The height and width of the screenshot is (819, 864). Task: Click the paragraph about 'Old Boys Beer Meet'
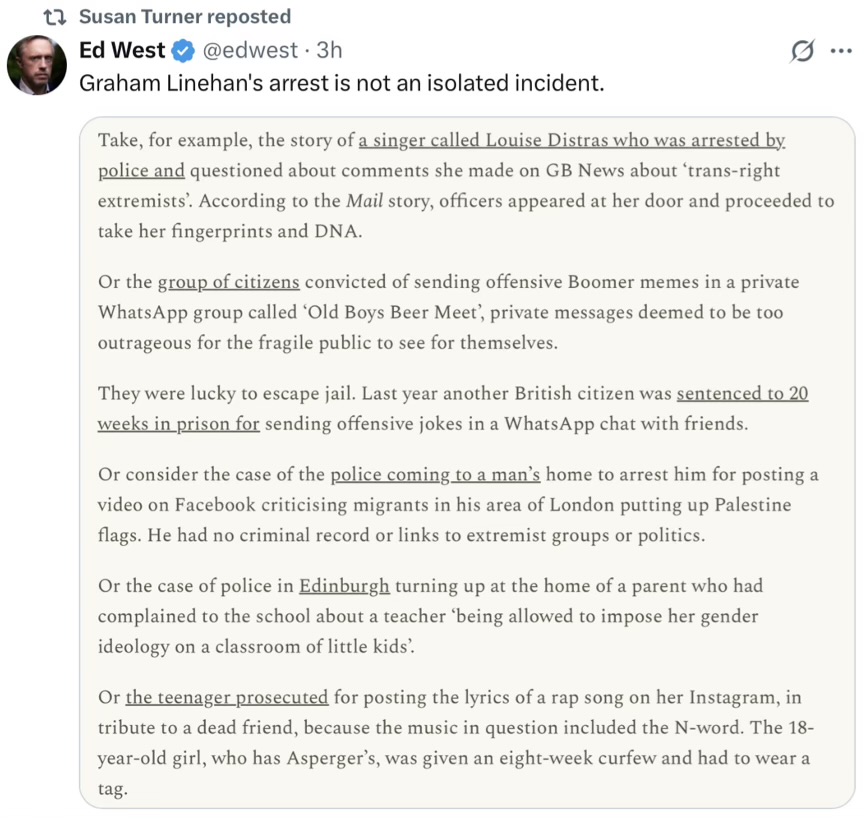click(441, 312)
